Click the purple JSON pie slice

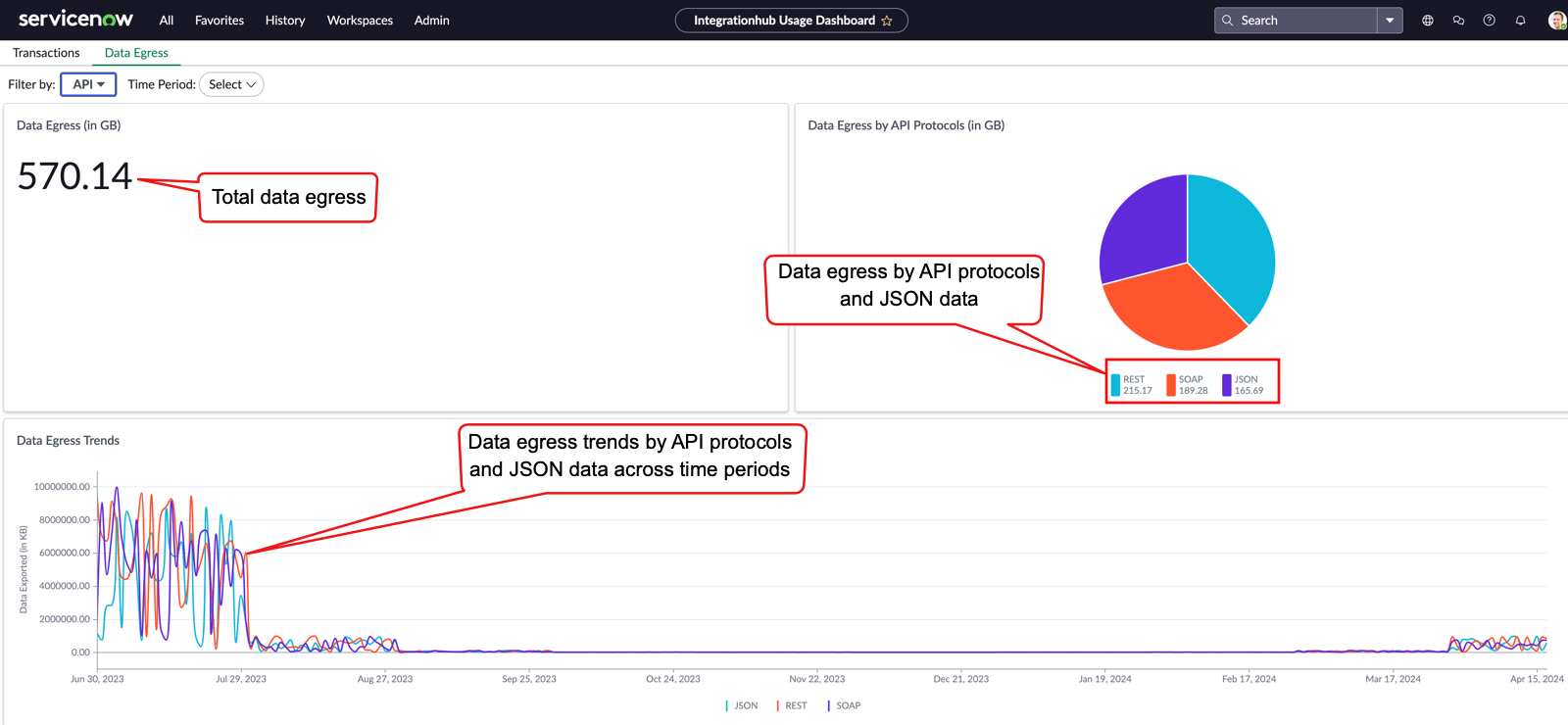[x=1142, y=230]
